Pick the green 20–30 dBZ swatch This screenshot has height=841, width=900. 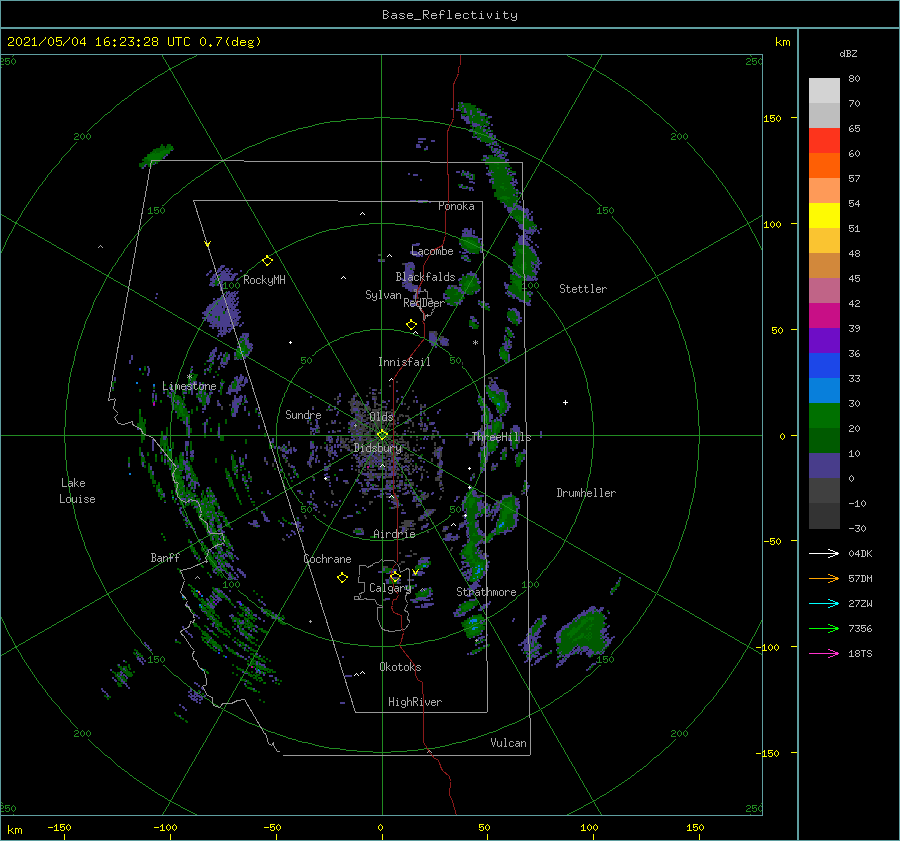[824, 416]
